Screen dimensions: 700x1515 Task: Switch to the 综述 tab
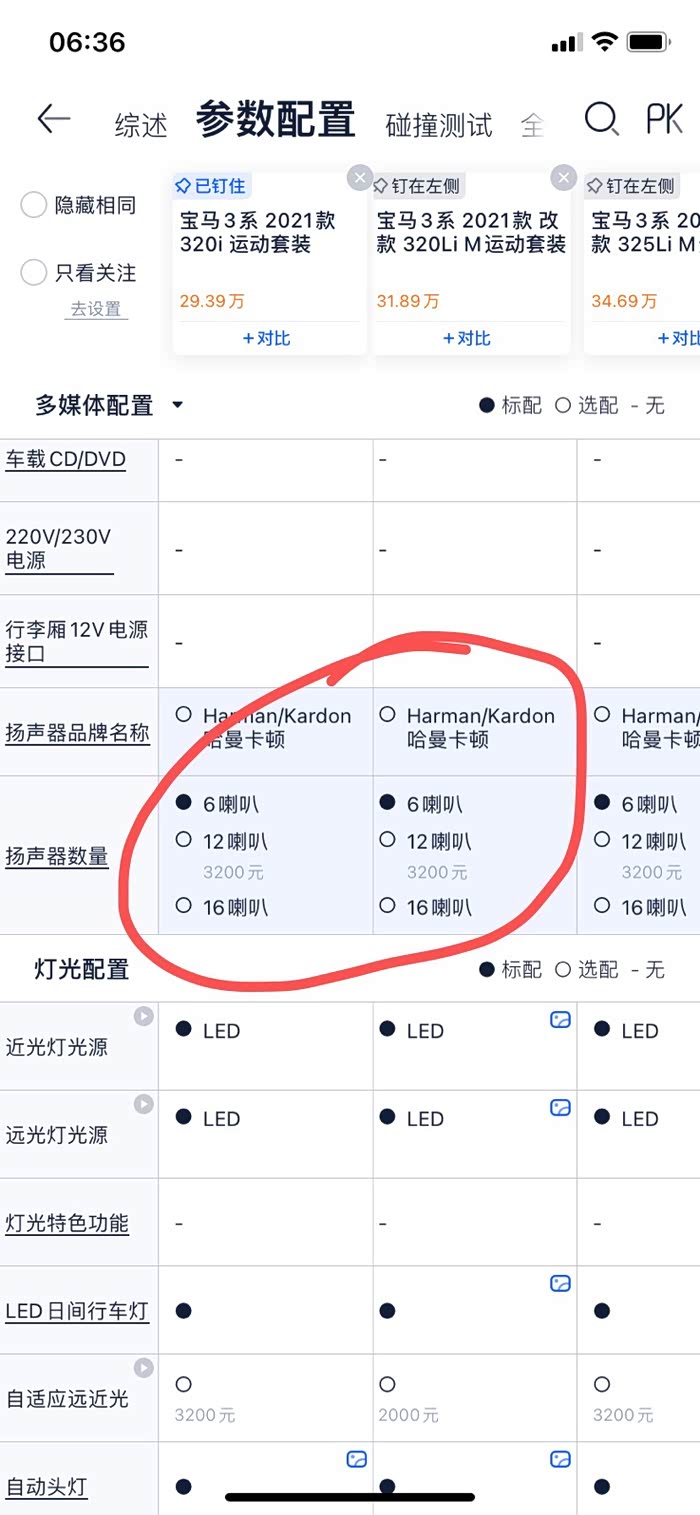pyautogui.click(x=141, y=125)
